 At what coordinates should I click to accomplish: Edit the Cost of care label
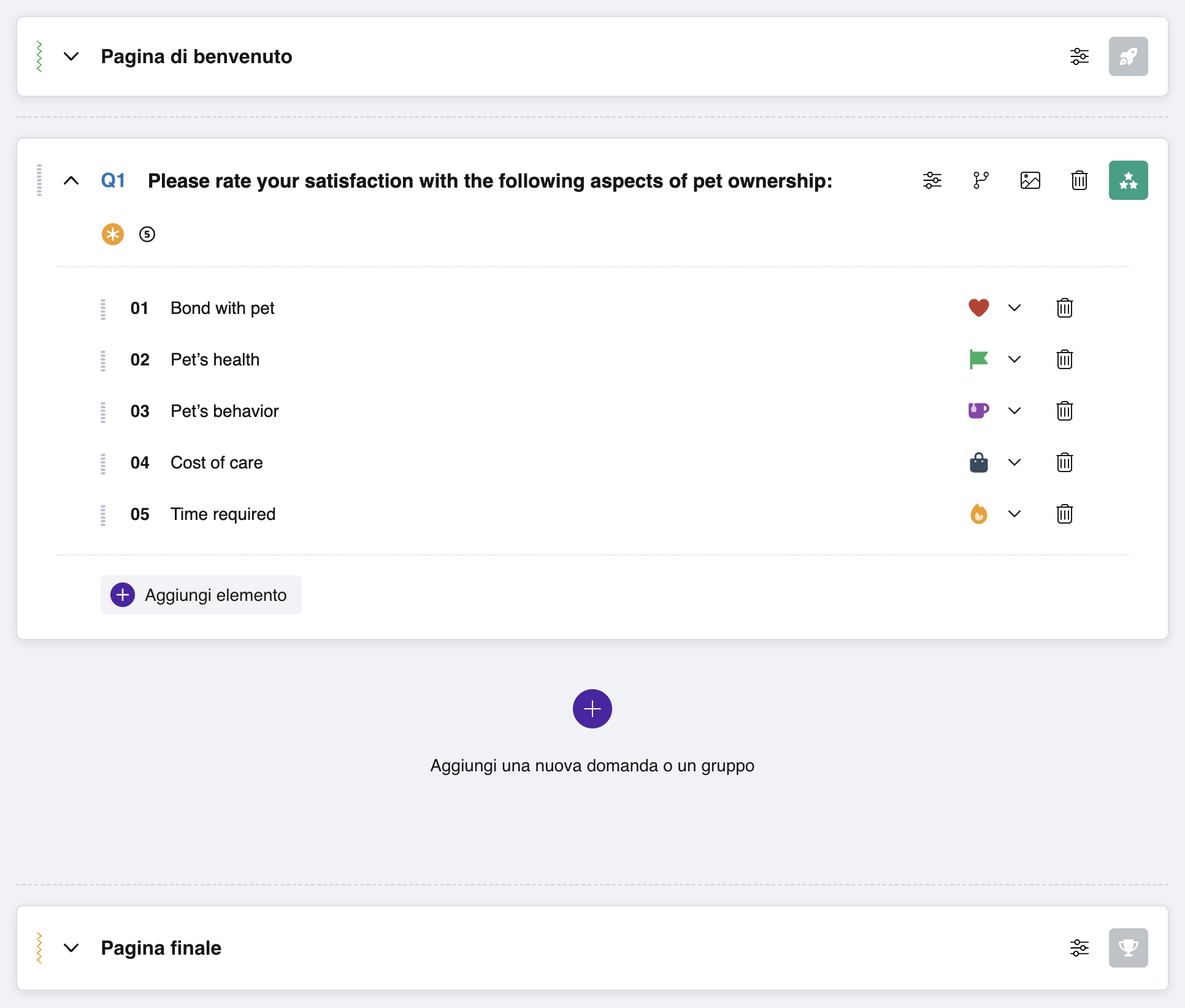(217, 462)
